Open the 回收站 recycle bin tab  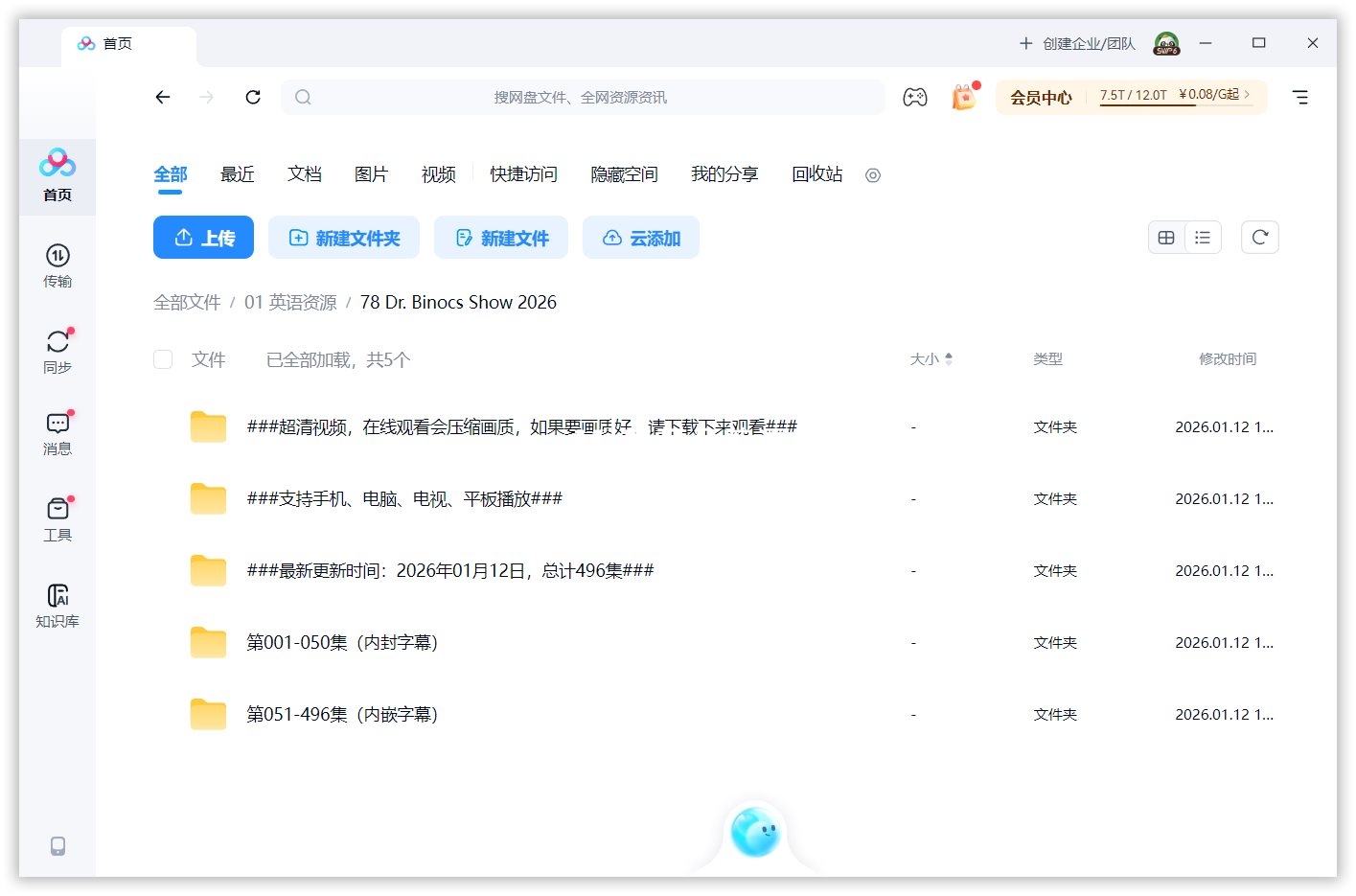(x=816, y=174)
